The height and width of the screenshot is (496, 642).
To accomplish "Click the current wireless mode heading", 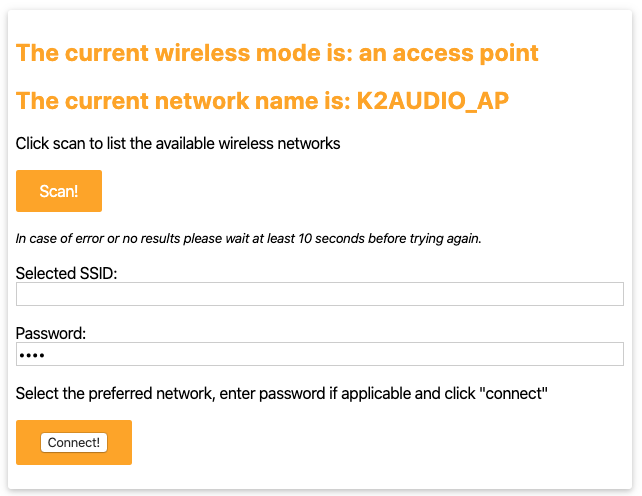I will coord(277,53).
